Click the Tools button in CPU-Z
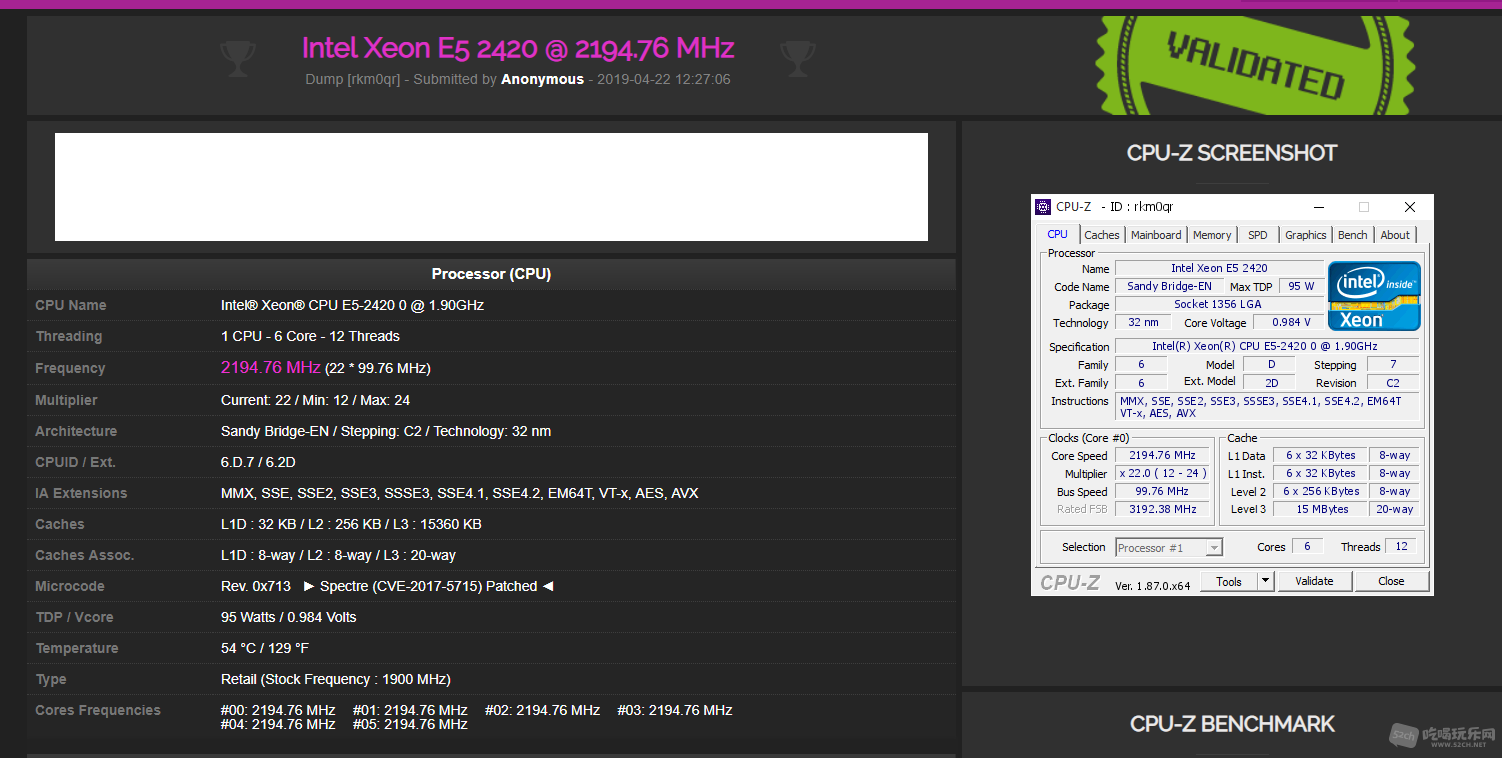Viewport: 1502px width, 758px height. [1229, 581]
